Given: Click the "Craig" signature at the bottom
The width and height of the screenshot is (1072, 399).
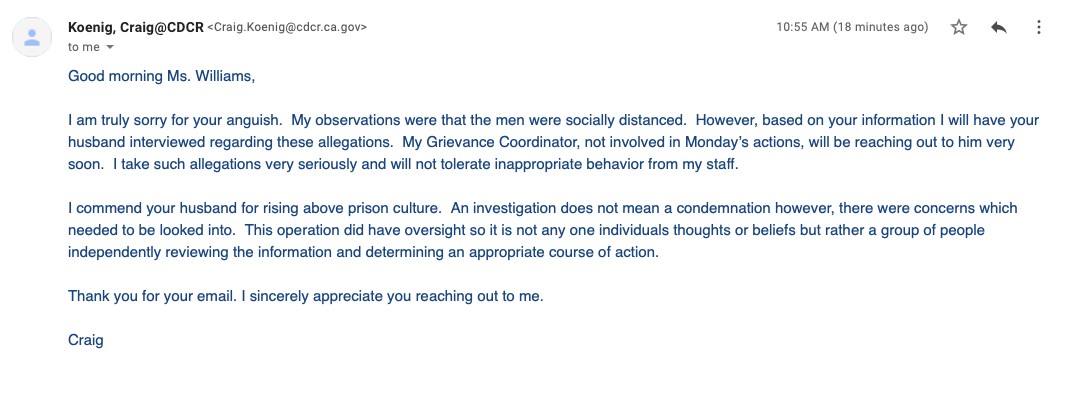Looking at the screenshot, I should pyautogui.click(x=85, y=340).
